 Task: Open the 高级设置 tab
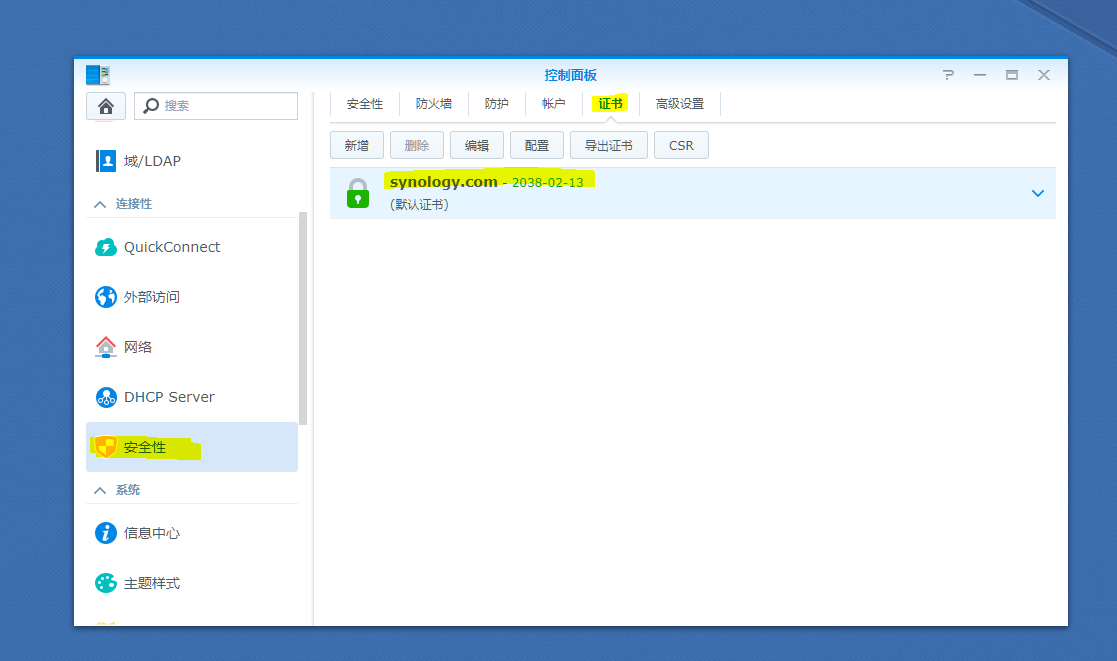point(680,103)
